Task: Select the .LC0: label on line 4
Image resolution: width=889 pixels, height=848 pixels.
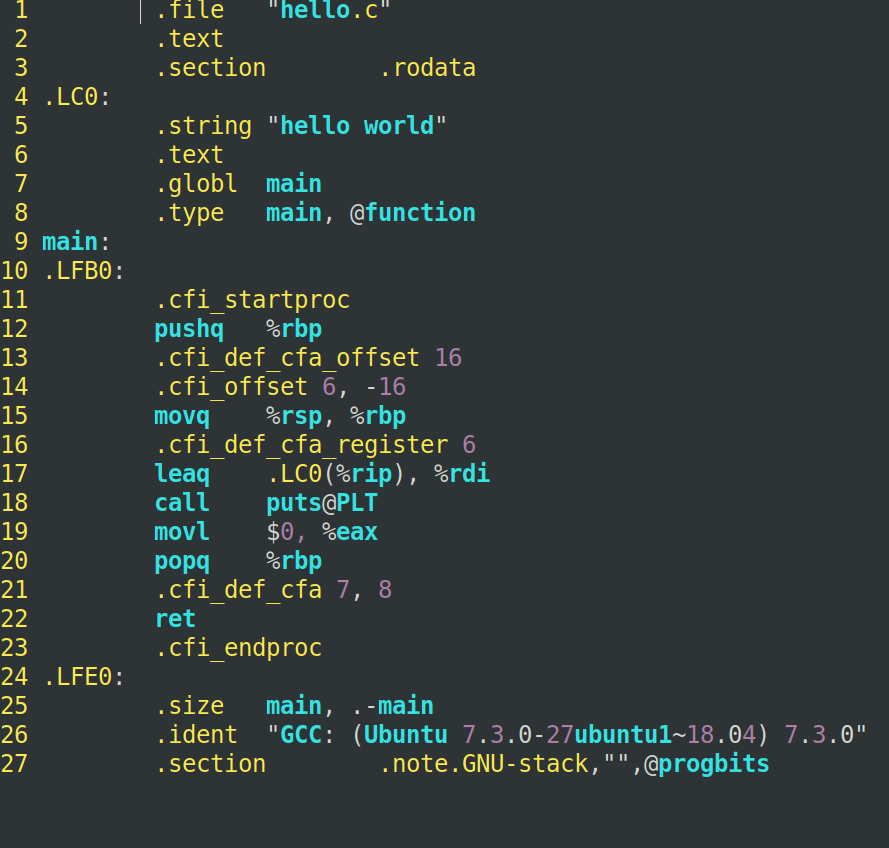Action: pos(77,97)
